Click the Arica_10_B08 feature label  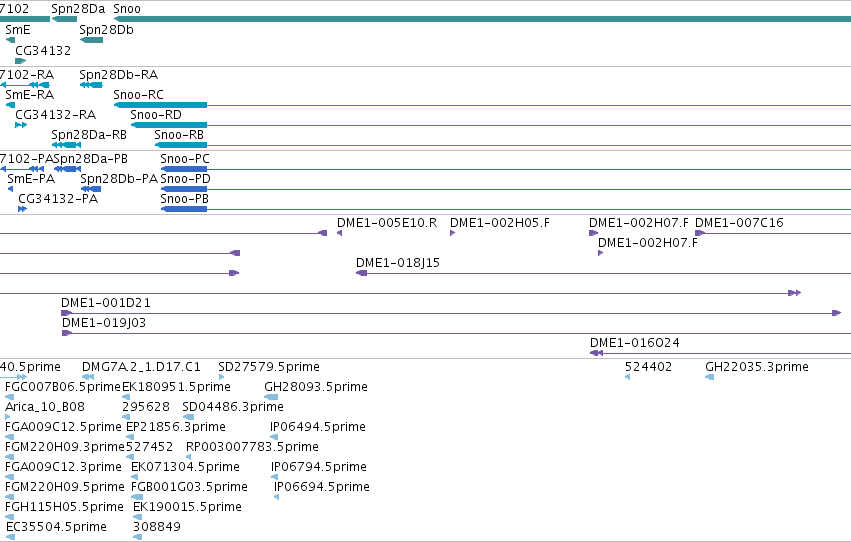tap(45, 407)
